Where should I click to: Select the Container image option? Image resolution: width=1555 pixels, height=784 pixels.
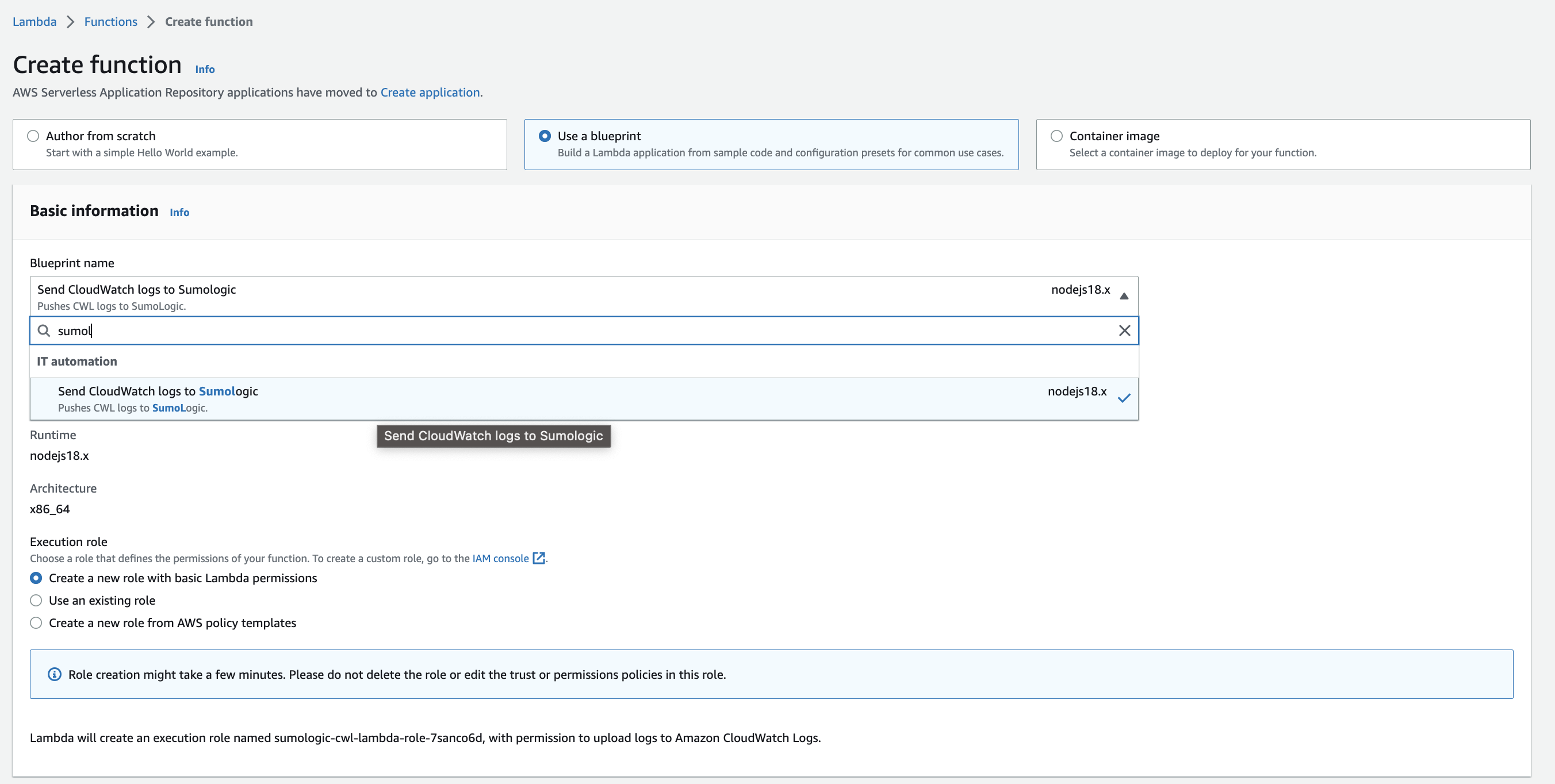[x=1056, y=136]
